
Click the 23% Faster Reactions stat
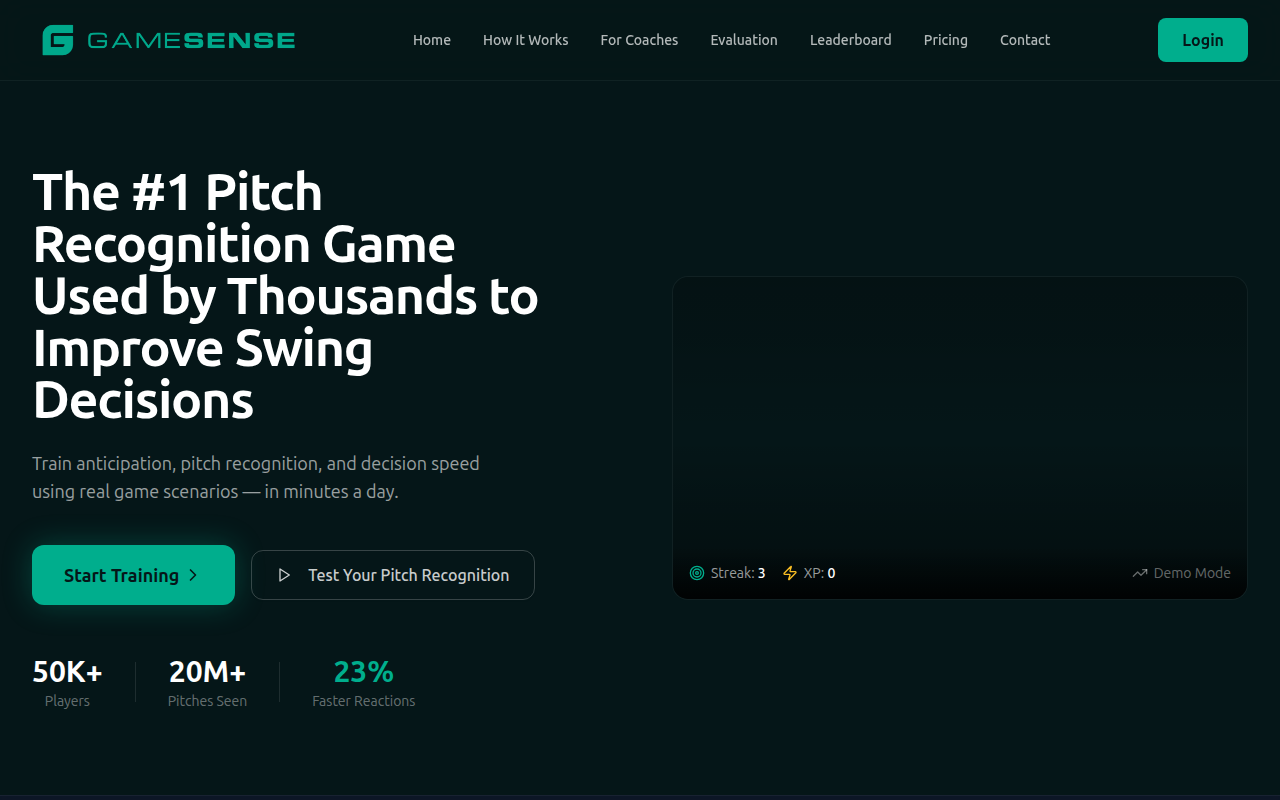pyautogui.click(x=363, y=683)
